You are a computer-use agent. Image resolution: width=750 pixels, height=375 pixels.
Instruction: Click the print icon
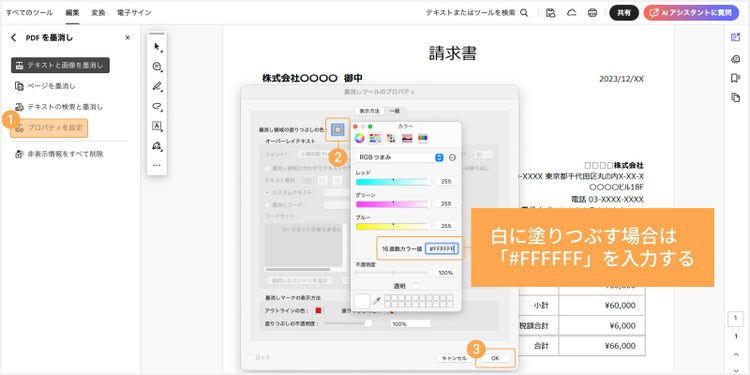click(593, 13)
